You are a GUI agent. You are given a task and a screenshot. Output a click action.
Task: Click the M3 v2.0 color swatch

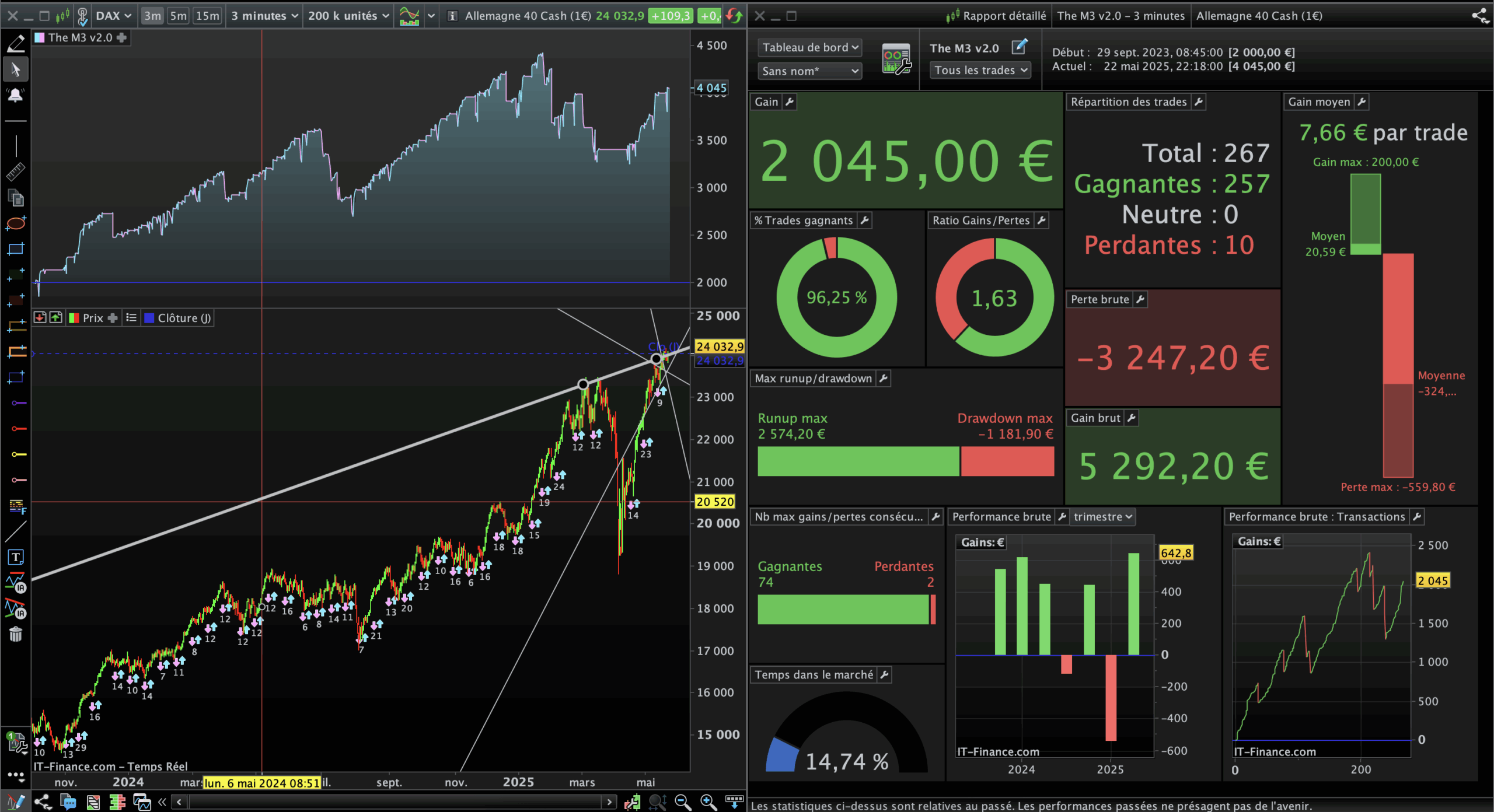40,37
